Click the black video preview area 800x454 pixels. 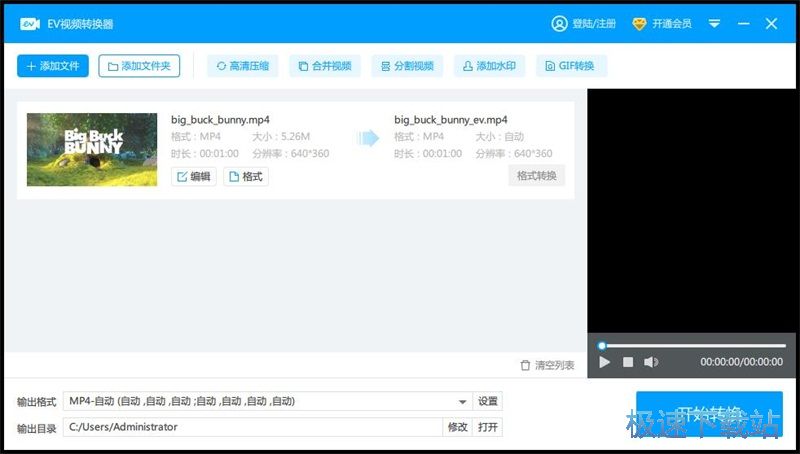(691, 211)
